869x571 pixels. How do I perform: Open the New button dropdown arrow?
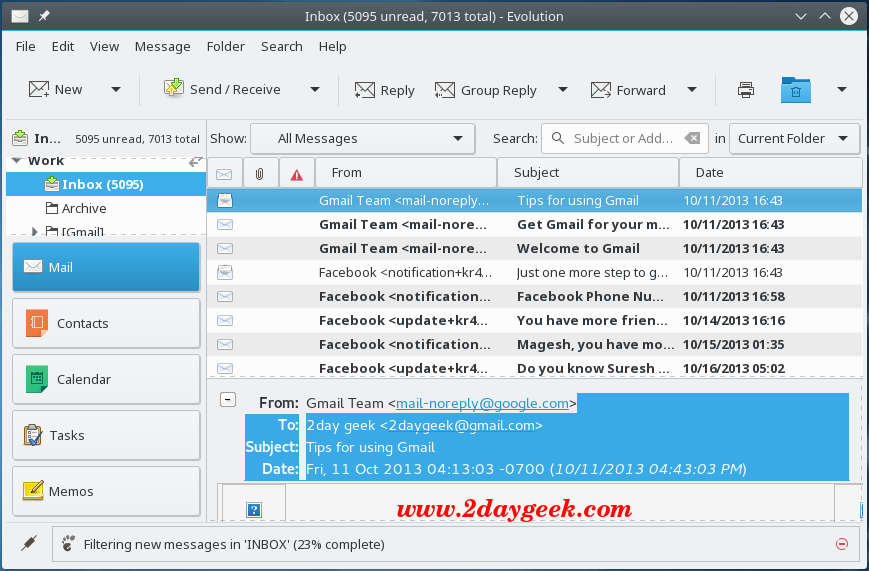(x=116, y=89)
